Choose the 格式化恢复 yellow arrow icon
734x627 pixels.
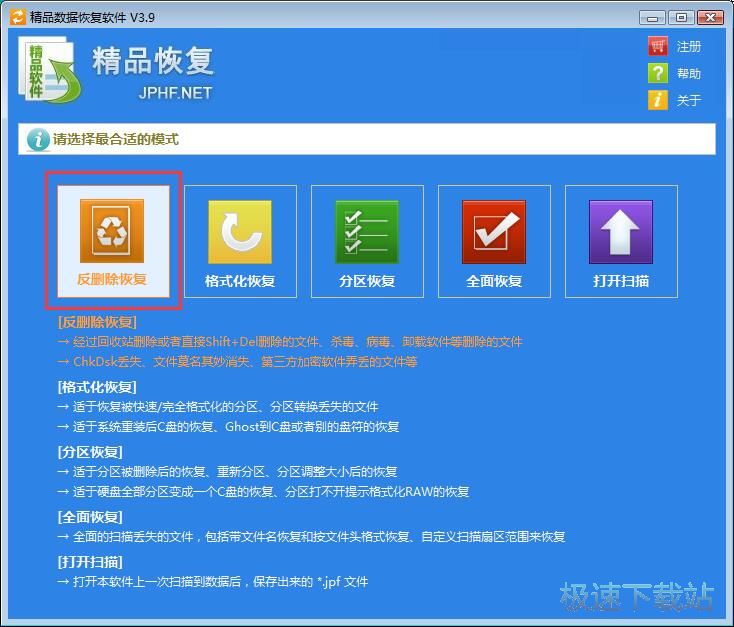pyautogui.click(x=240, y=232)
